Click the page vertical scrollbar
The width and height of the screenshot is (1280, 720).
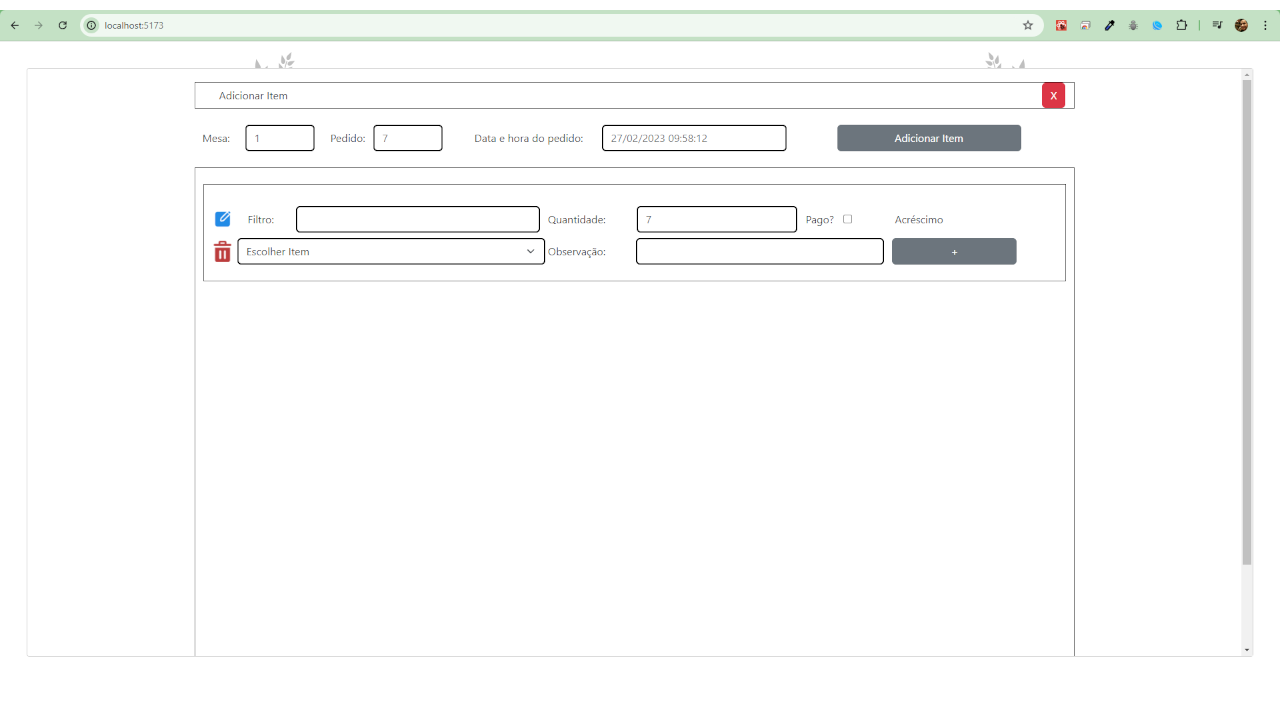(x=1246, y=320)
